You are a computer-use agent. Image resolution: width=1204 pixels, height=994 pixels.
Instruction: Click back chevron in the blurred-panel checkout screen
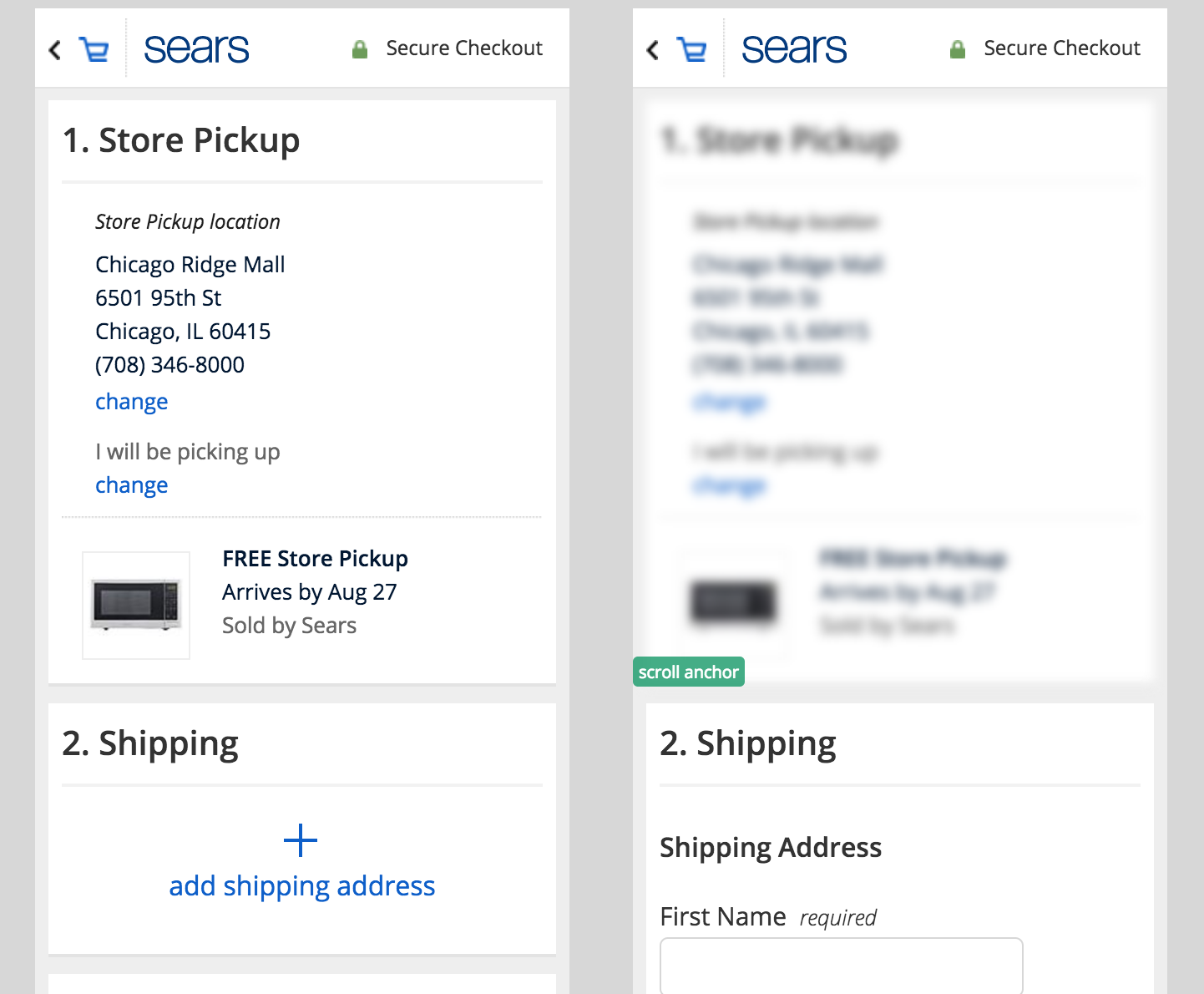coord(653,50)
